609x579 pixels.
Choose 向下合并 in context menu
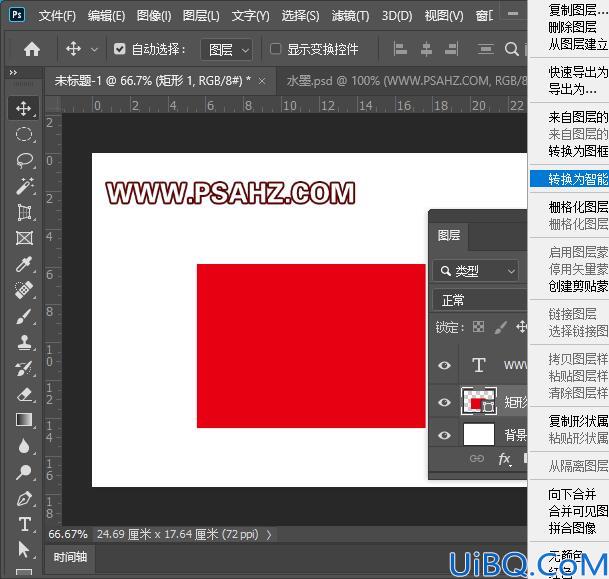click(572, 494)
